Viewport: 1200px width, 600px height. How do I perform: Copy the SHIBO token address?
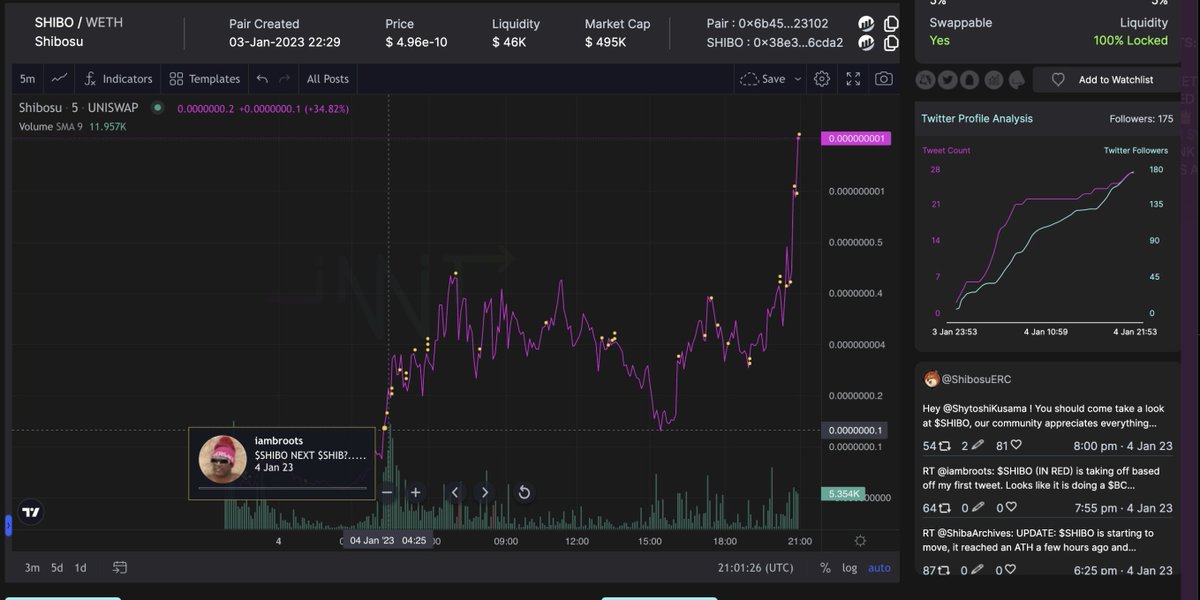click(x=890, y=43)
